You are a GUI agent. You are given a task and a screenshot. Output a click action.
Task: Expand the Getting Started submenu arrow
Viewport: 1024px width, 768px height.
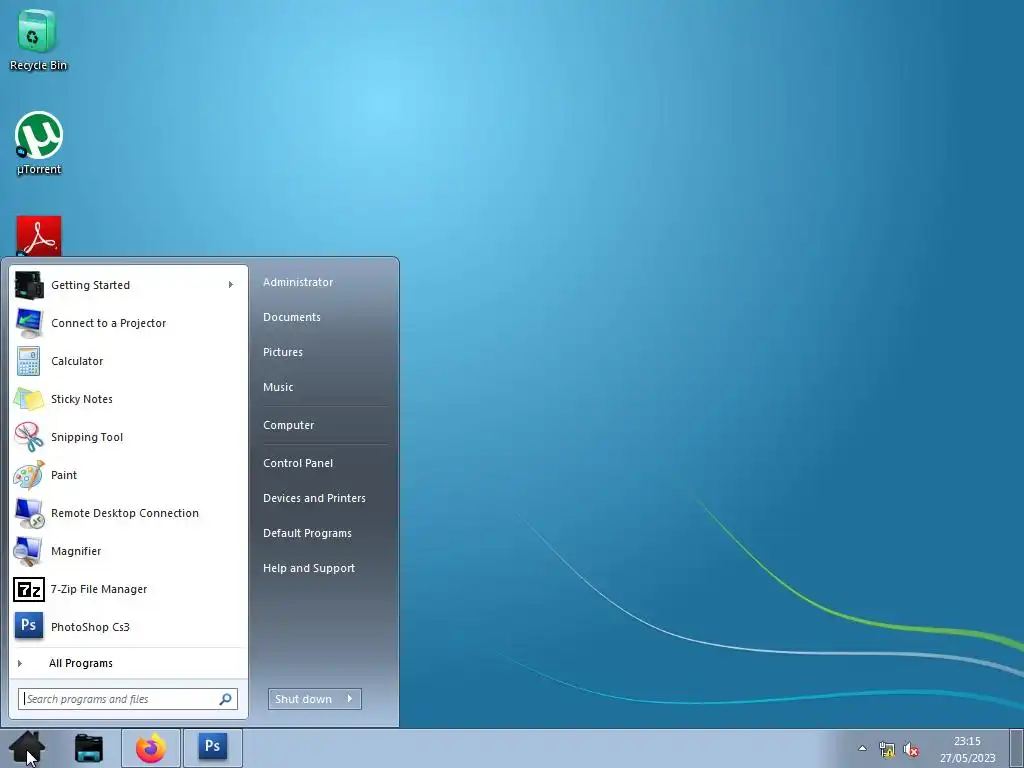tap(231, 284)
